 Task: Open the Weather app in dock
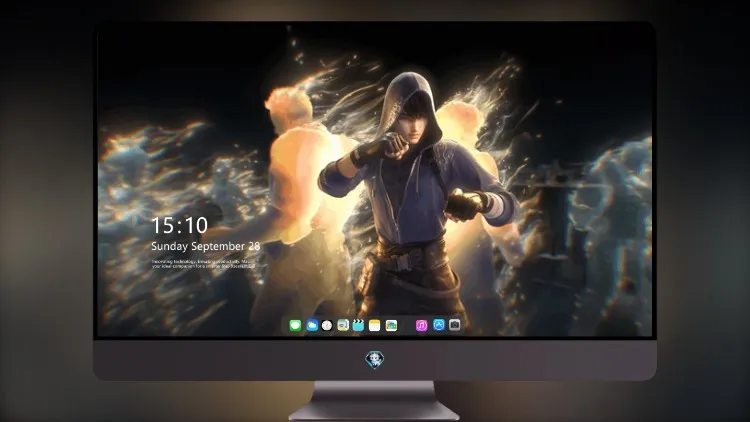pyautogui.click(x=312, y=326)
